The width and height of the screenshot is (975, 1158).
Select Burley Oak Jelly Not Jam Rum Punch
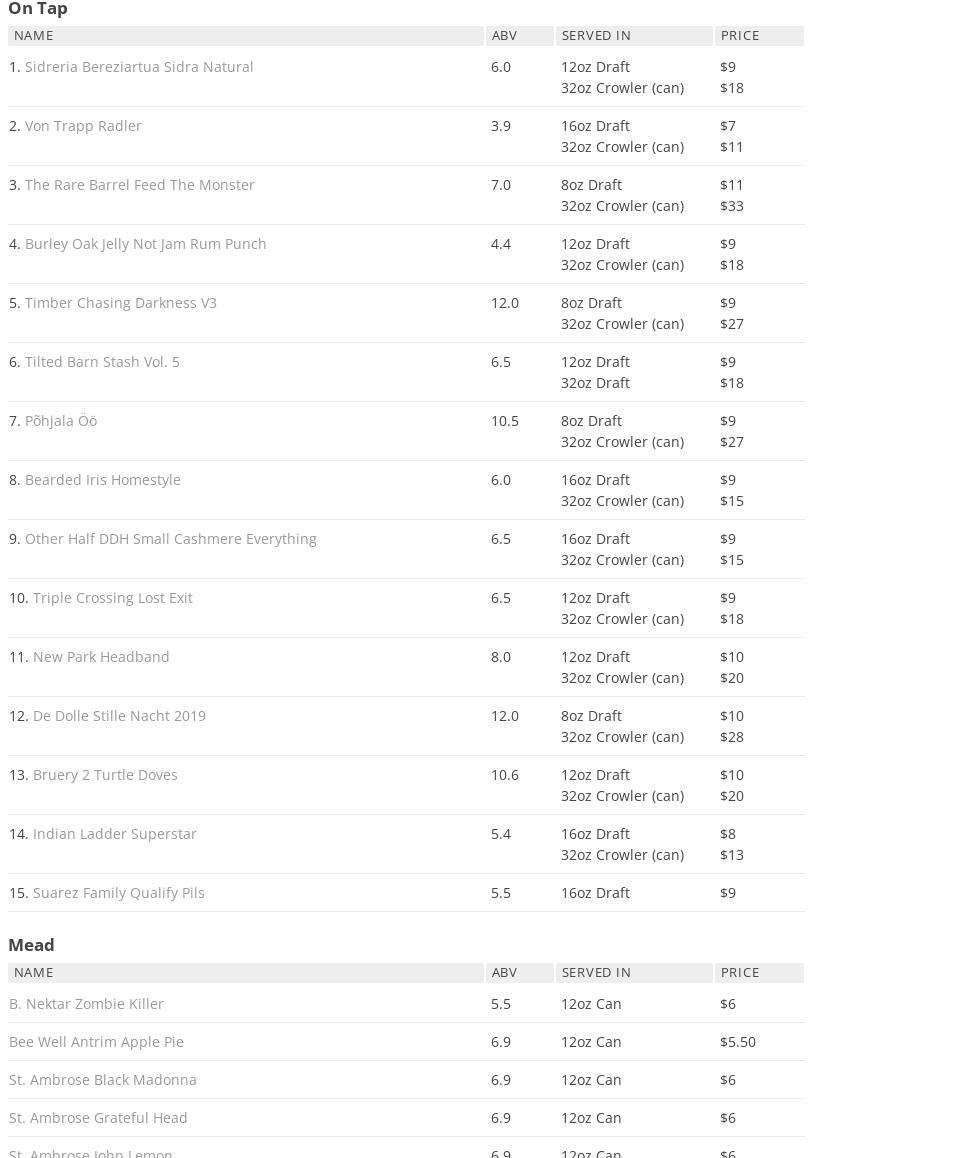pyautogui.click(x=146, y=244)
